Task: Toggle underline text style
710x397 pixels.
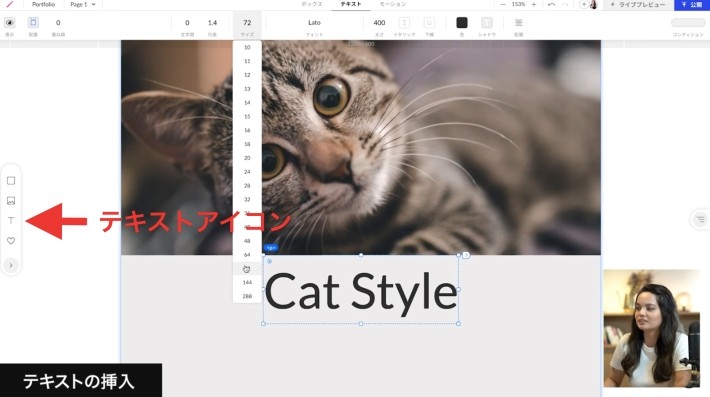Action: pos(429,23)
